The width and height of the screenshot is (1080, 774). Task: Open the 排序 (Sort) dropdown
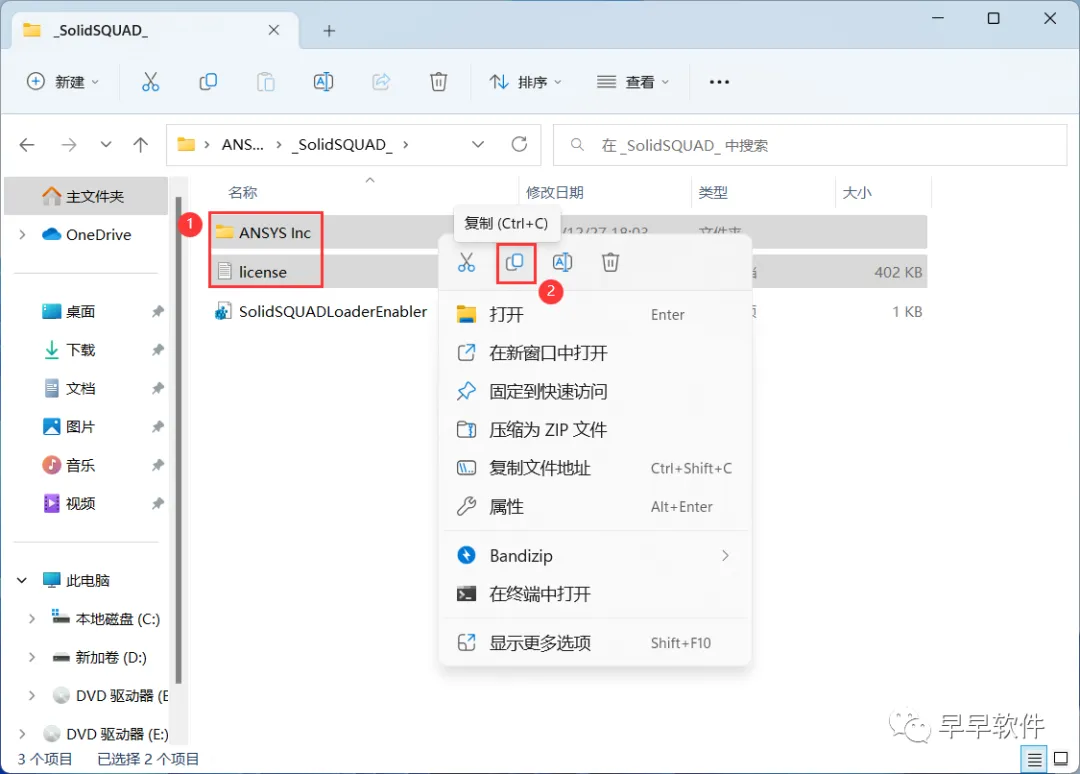pyautogui.click(x=526, y=82)
